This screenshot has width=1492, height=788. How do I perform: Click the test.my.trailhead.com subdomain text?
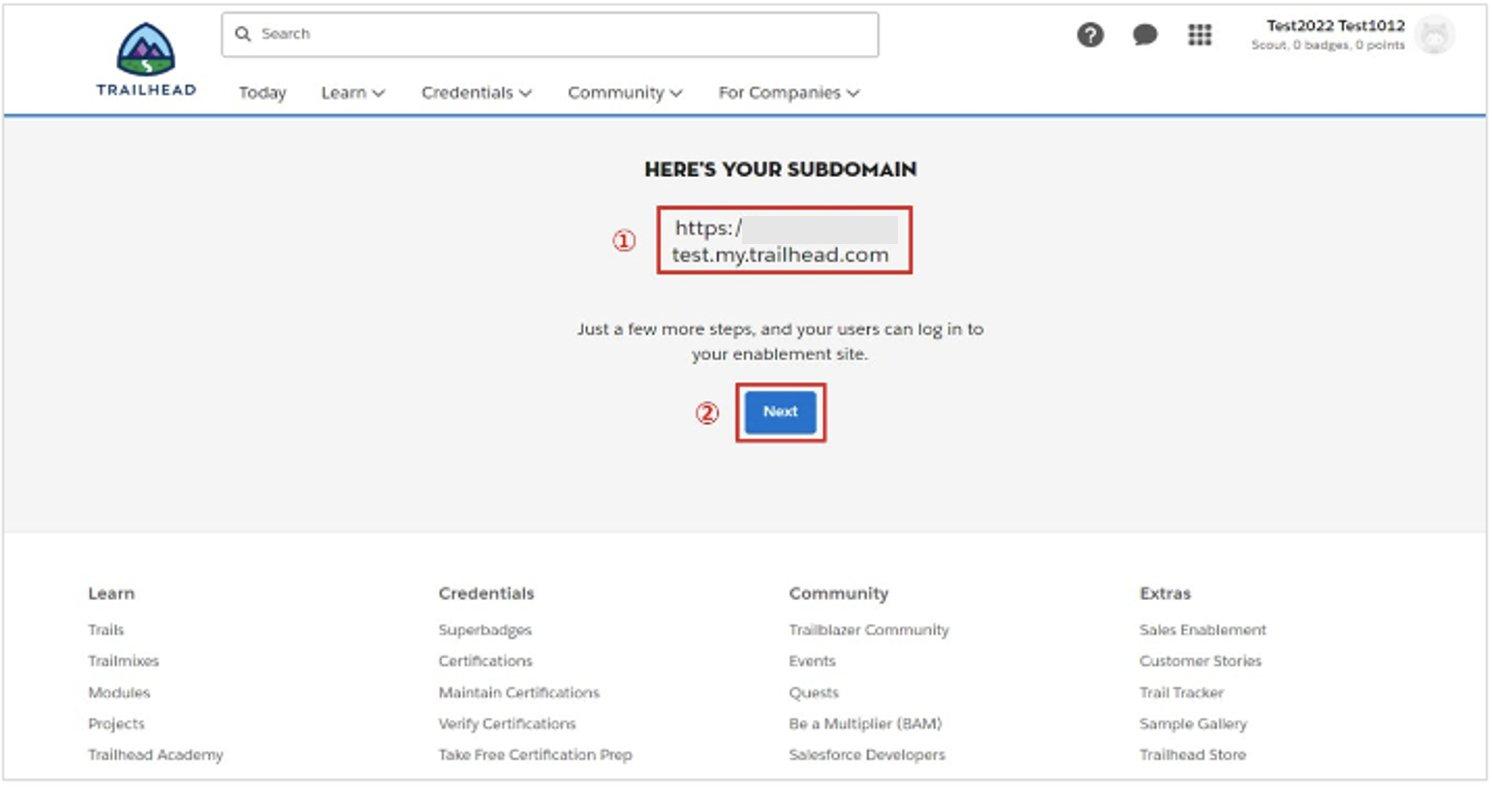click(x=780, y=255)
